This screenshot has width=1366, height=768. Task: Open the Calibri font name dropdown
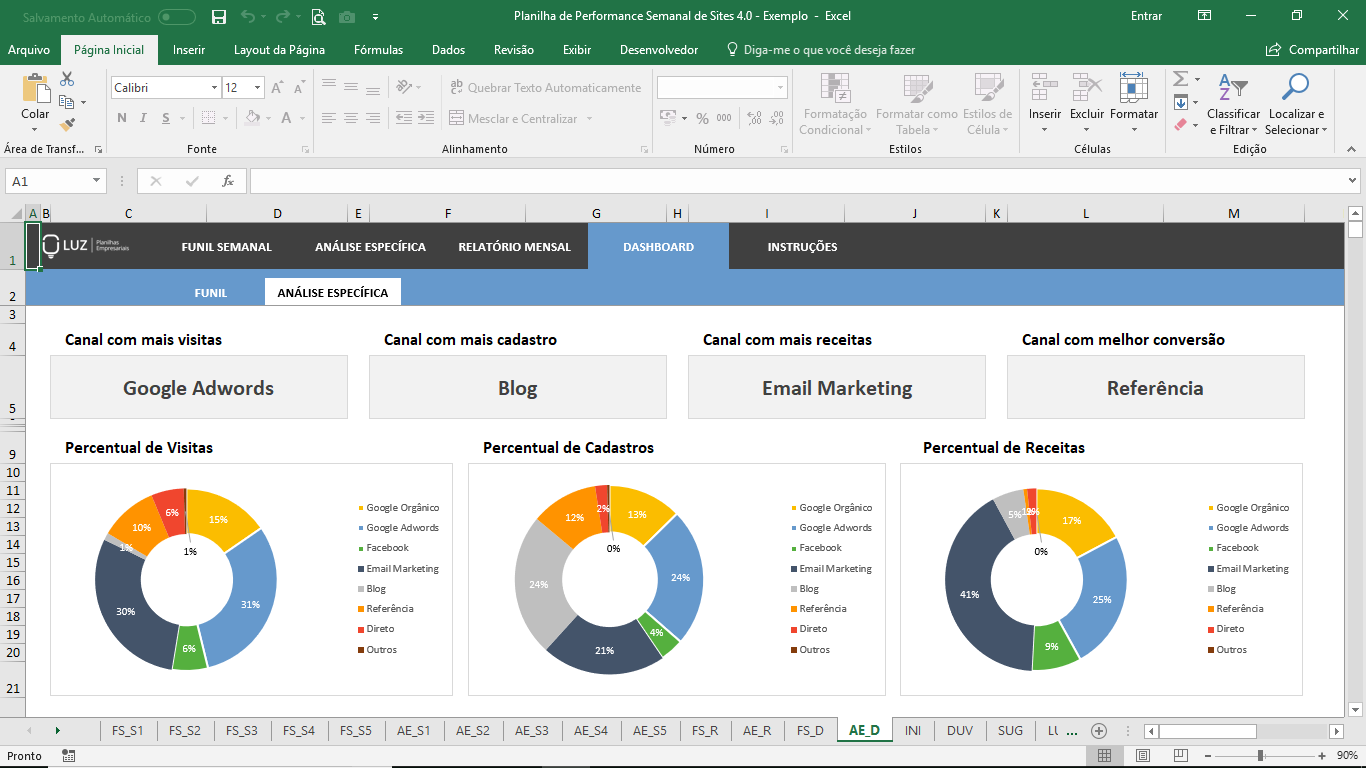[214, 88]
